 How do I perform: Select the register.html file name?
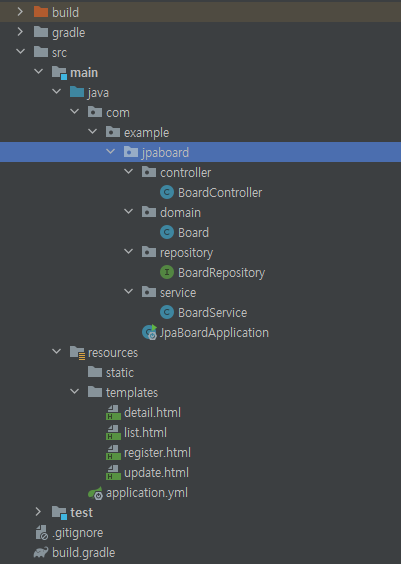(157, 453)
